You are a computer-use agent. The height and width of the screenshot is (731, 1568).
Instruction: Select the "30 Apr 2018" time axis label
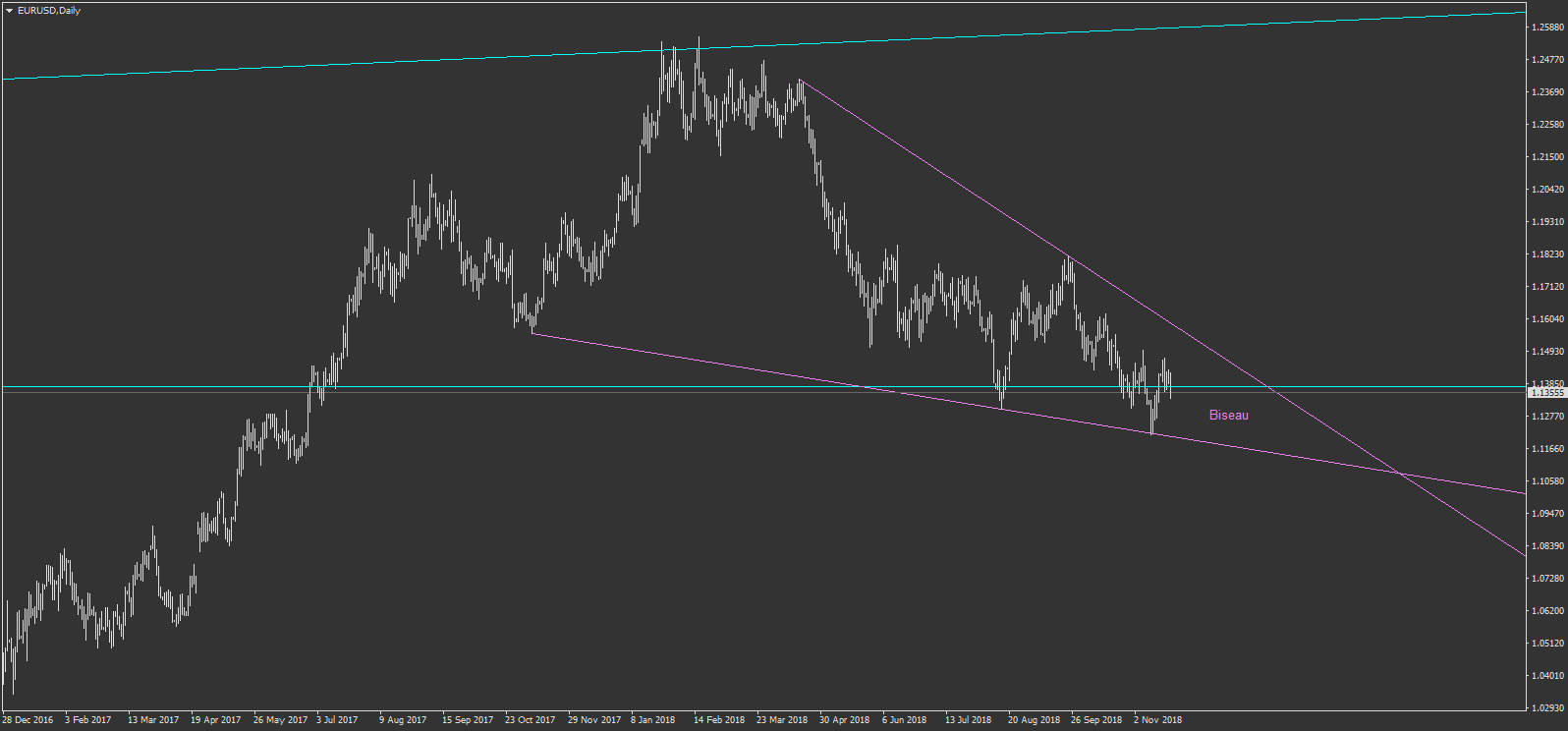point(845,720)
